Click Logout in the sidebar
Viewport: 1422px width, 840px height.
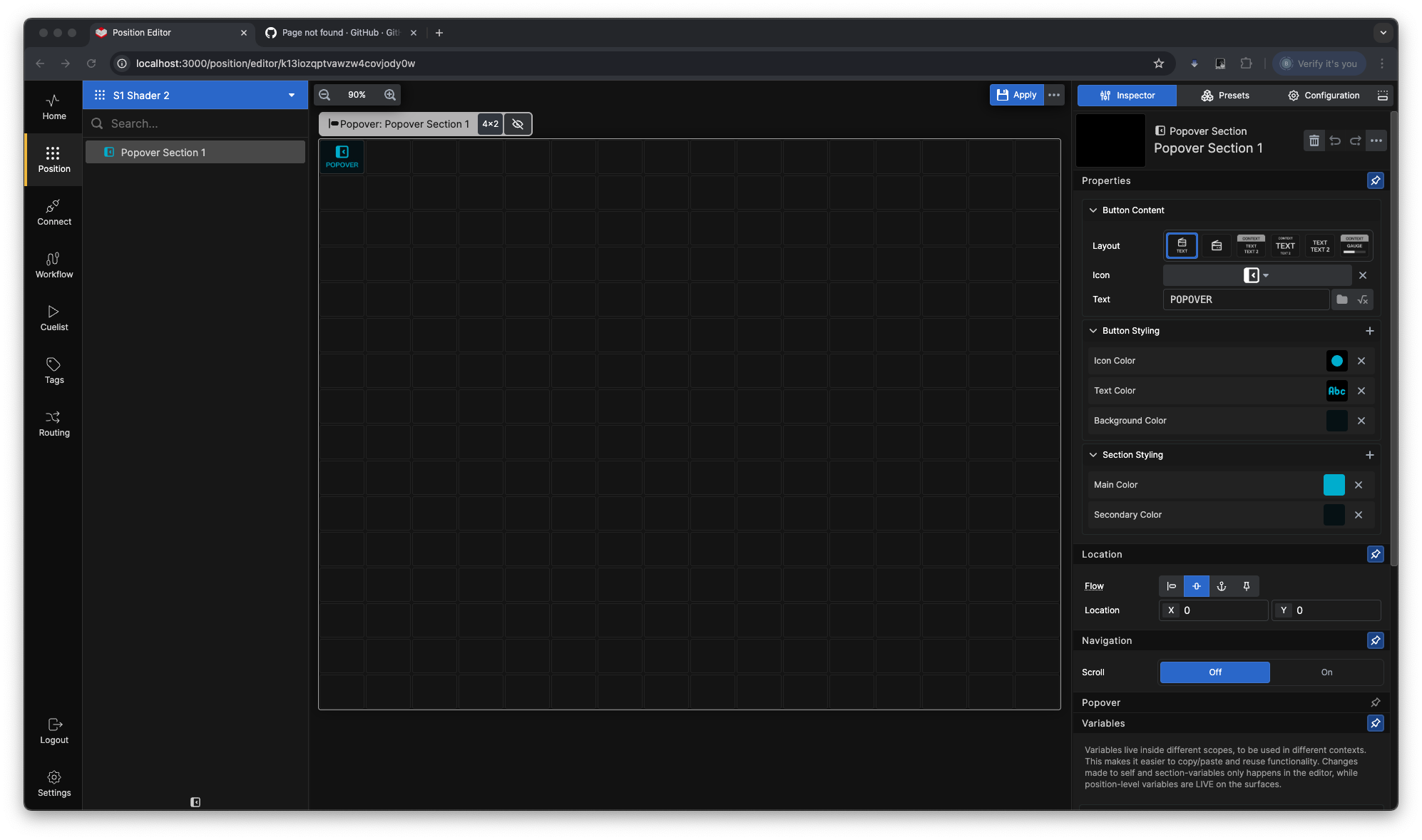tap(54, 731)
